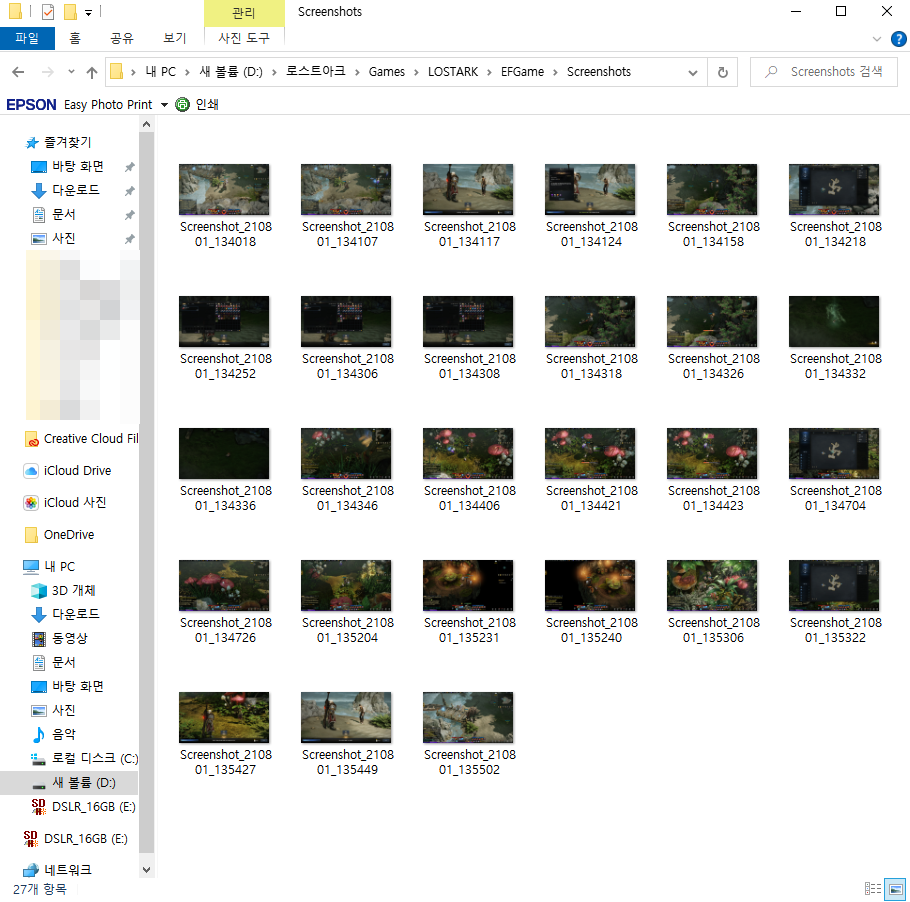Go up one folder level
This screenshot has height=902, width=910.
[x=92, y=72]
